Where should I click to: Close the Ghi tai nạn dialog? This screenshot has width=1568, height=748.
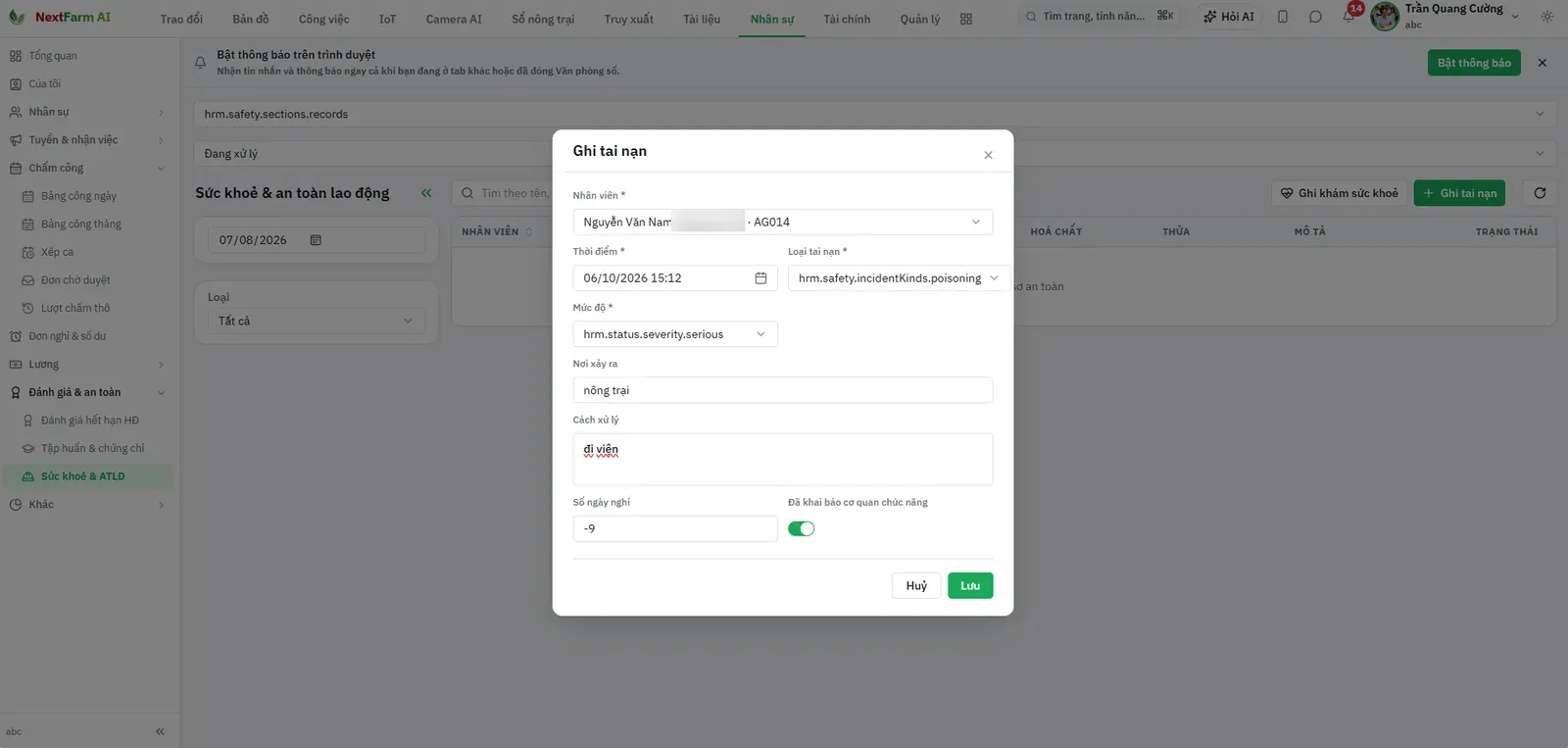pyautogui.click(x=988, y=155)
